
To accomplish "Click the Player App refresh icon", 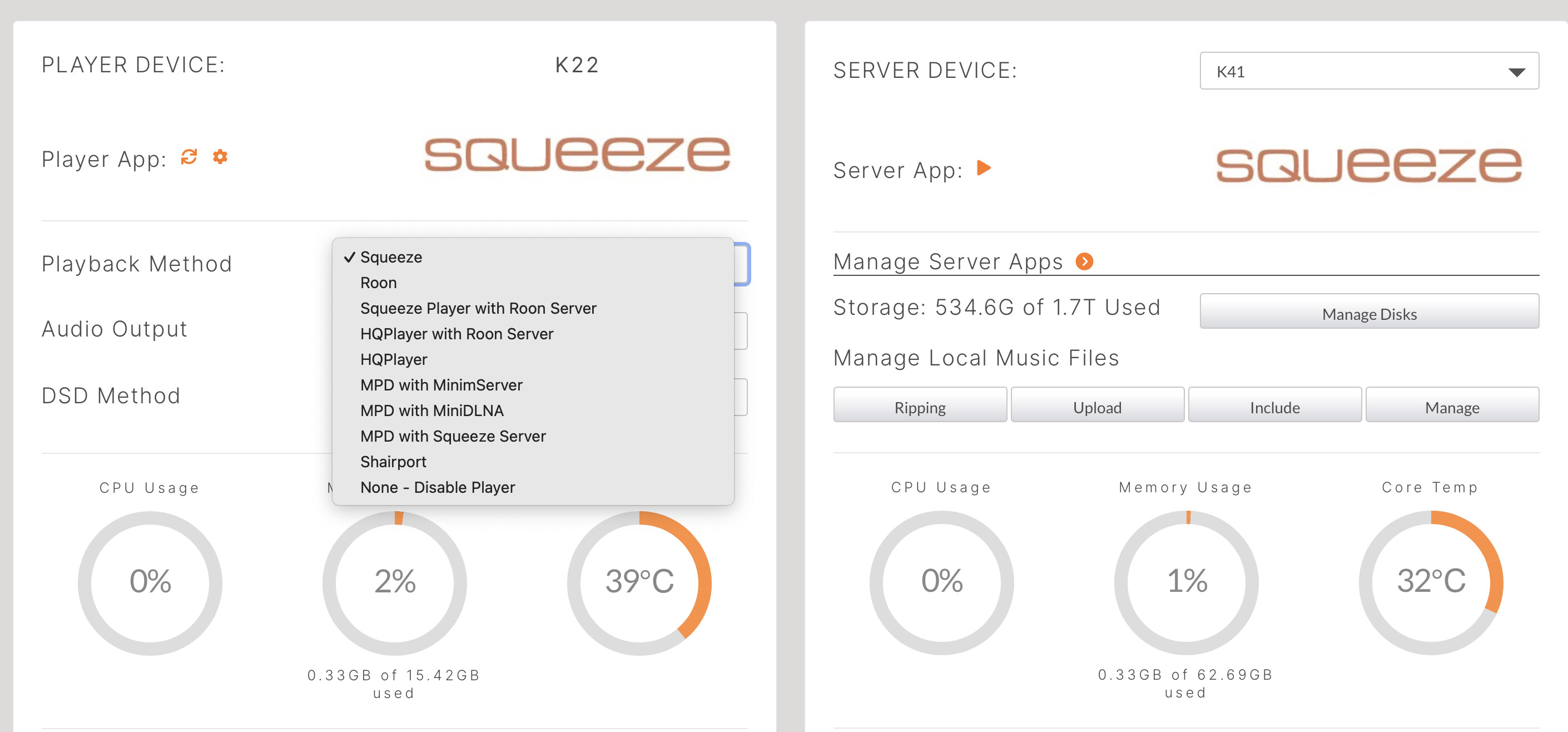I will point(189,157).
